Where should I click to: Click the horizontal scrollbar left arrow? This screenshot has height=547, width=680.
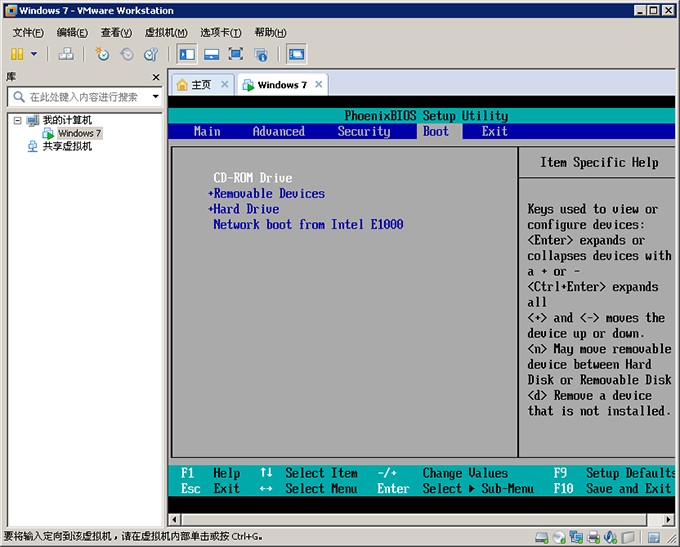pos(174,519)
